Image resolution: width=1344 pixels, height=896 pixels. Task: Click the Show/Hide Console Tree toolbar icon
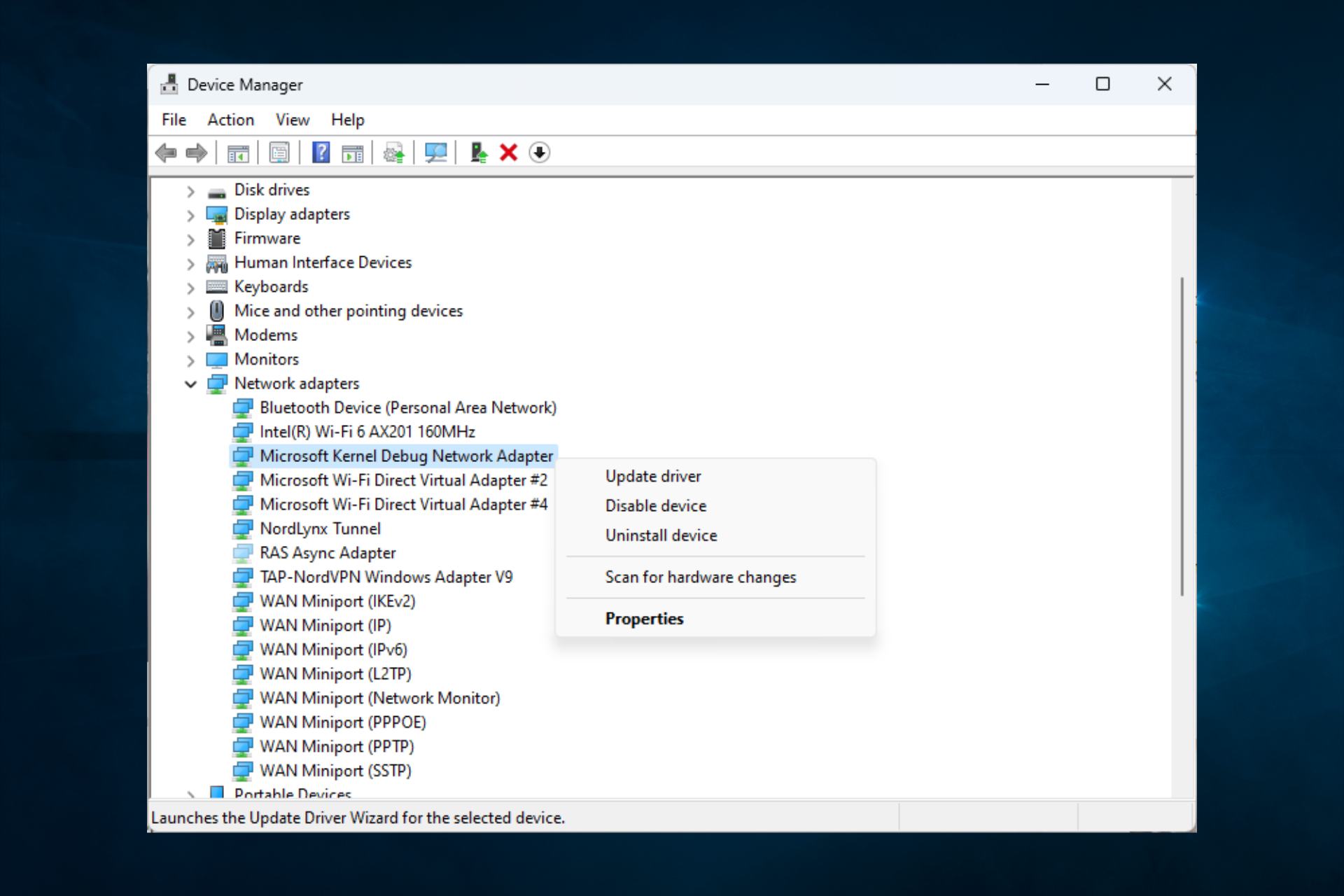238,153
